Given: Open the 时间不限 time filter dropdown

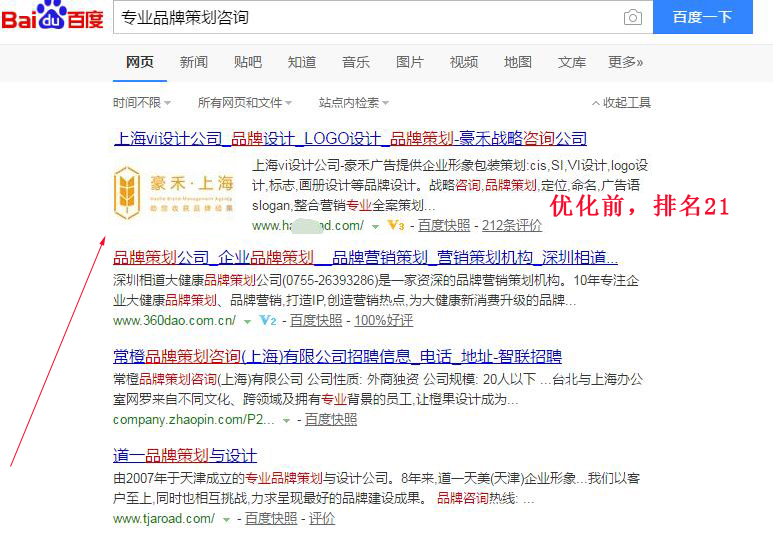Looking at the screenshot, I should (x=142, y=103).
